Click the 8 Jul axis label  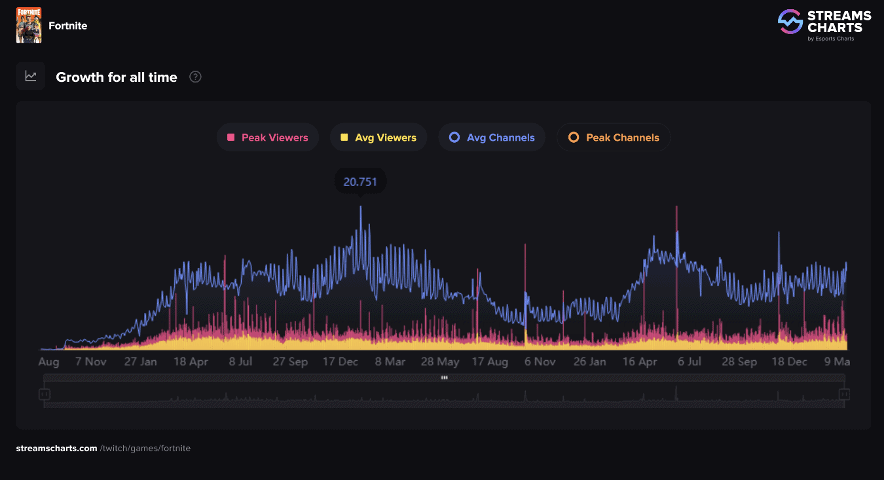pos(240,362)
